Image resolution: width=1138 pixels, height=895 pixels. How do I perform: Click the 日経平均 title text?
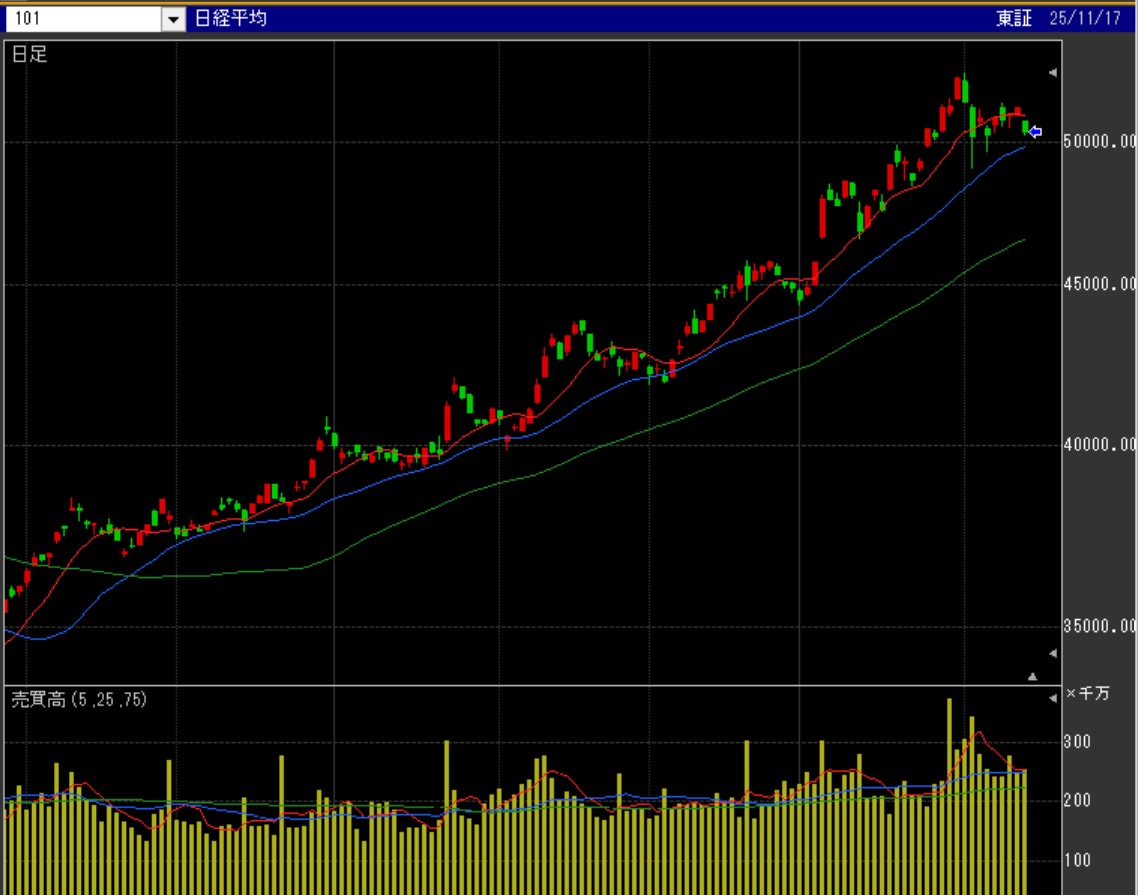click(238, 18)
